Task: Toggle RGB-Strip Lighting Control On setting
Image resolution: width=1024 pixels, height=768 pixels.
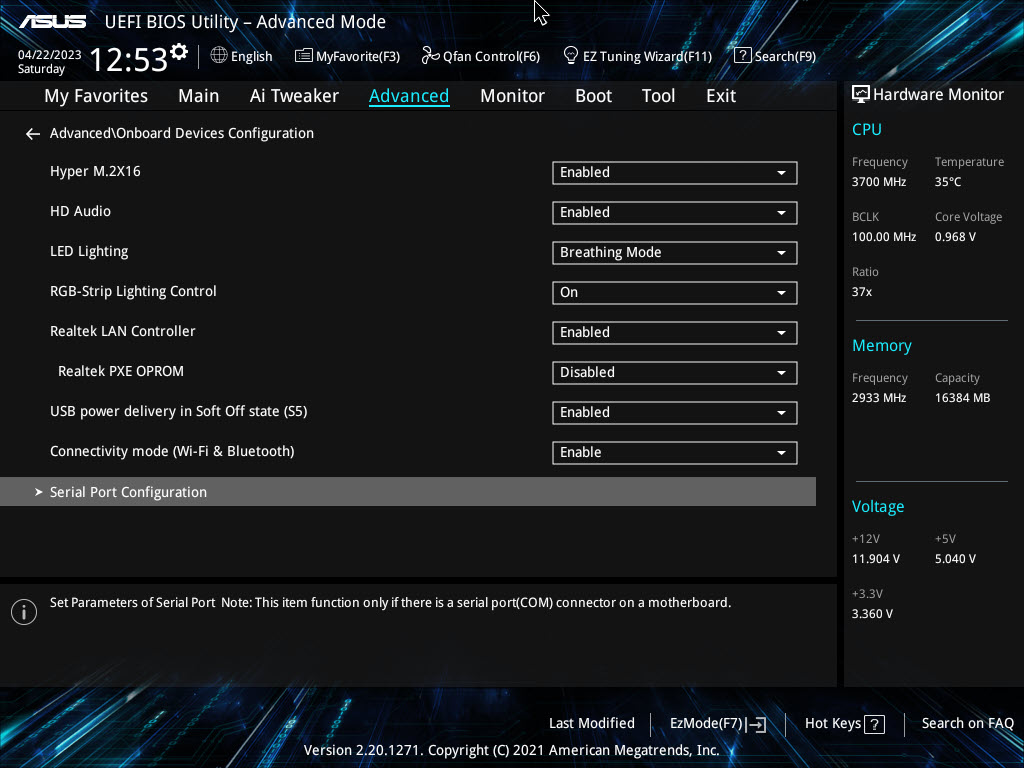Action: [674, 293]
